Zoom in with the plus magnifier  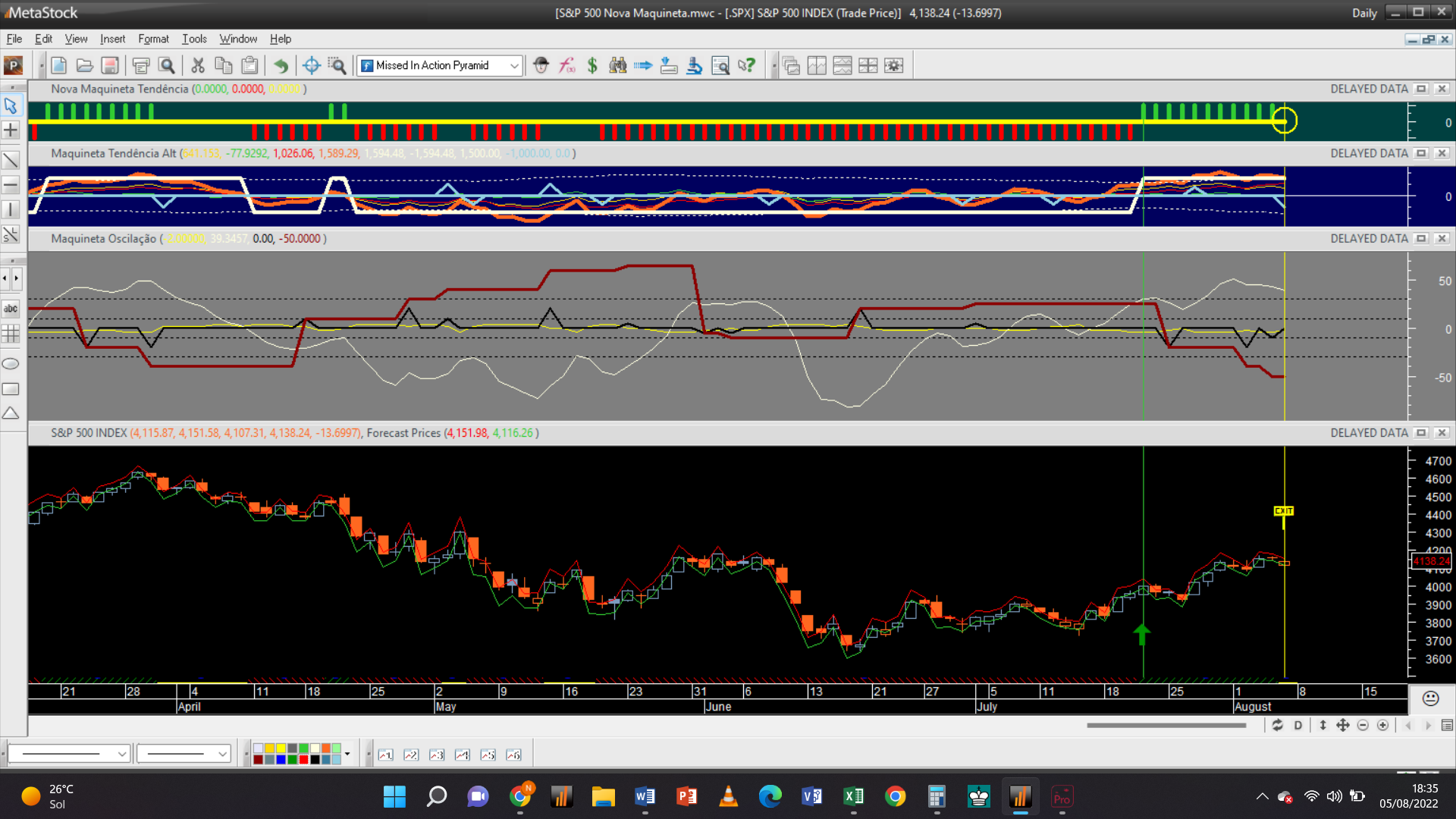coord(1382,726)
